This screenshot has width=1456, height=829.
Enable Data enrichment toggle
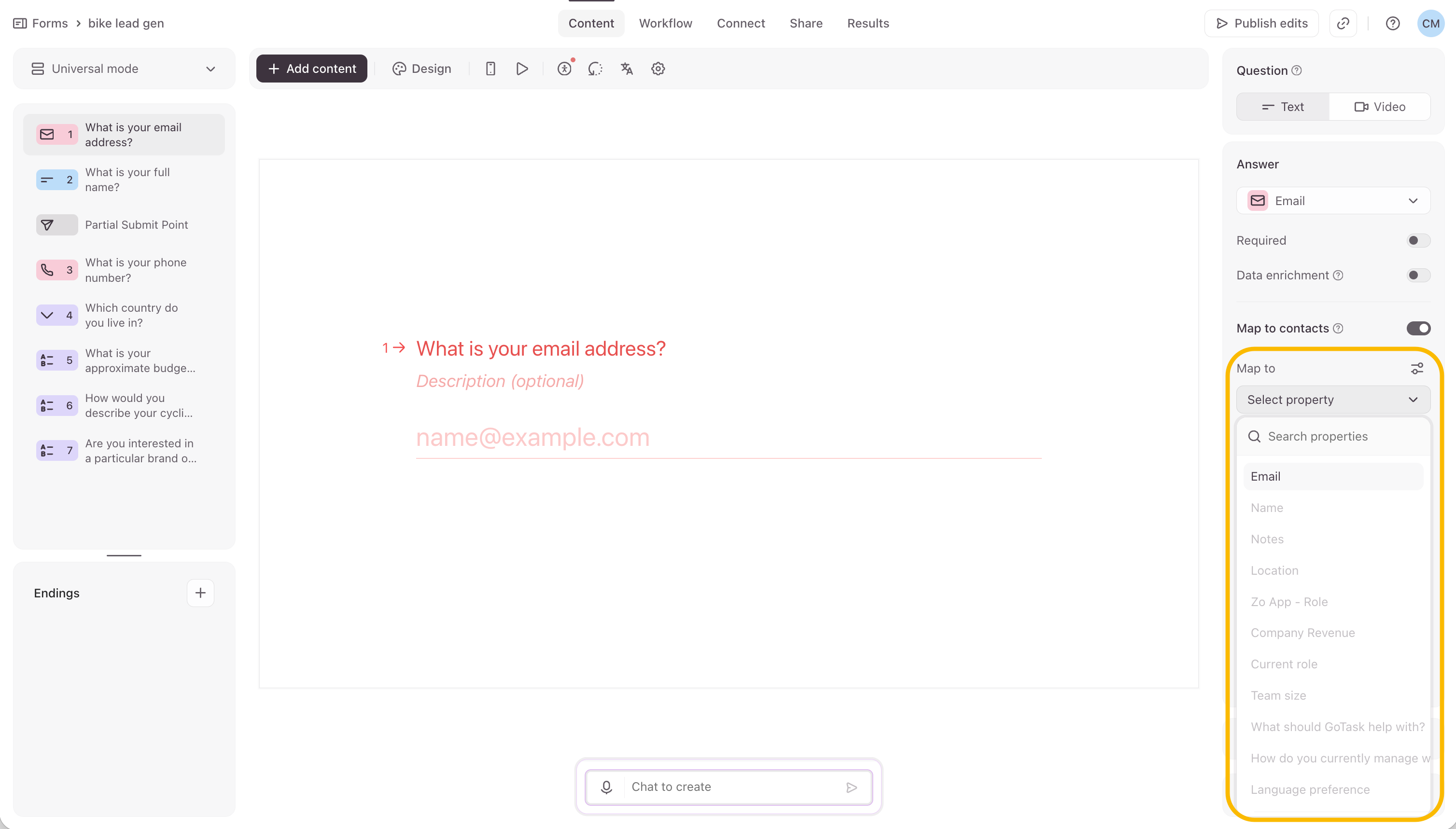point(1418,275)
